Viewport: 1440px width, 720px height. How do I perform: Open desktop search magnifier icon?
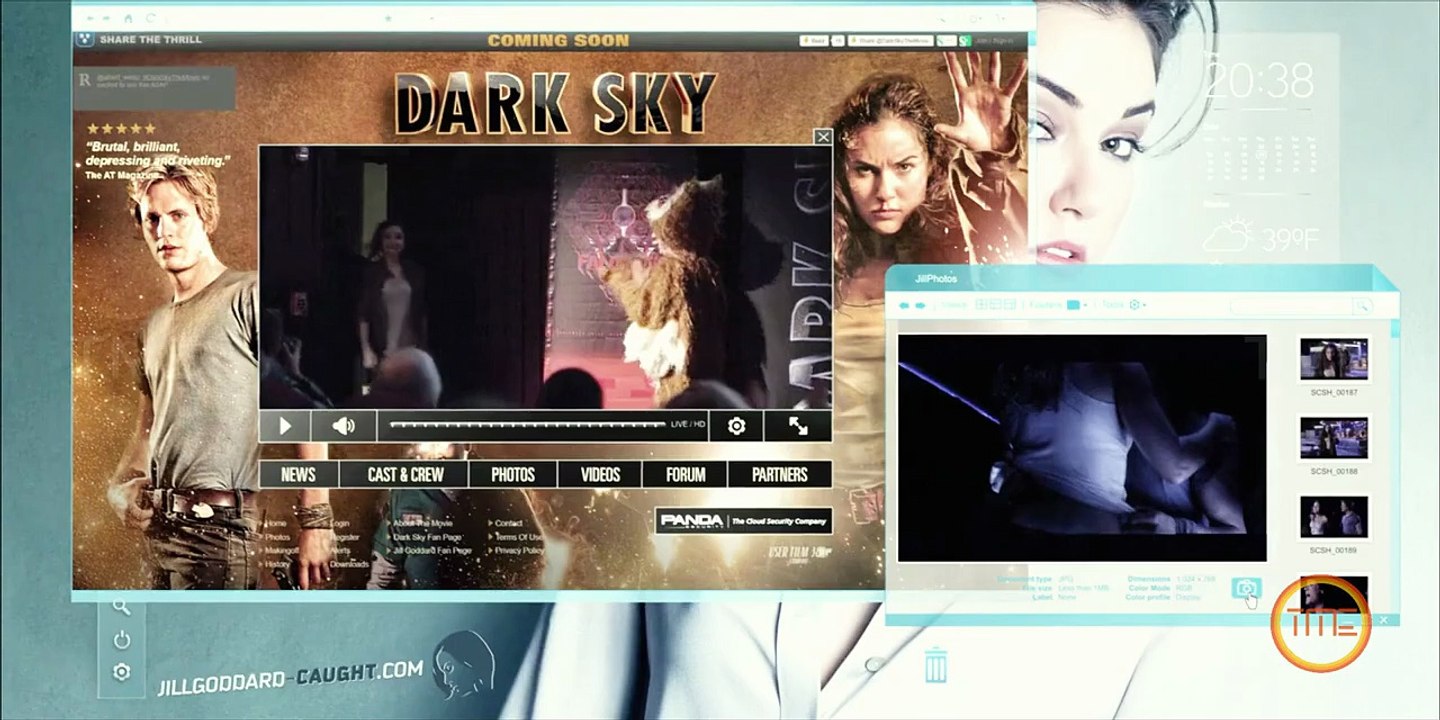pyautogui.click(x=121, y=606)
